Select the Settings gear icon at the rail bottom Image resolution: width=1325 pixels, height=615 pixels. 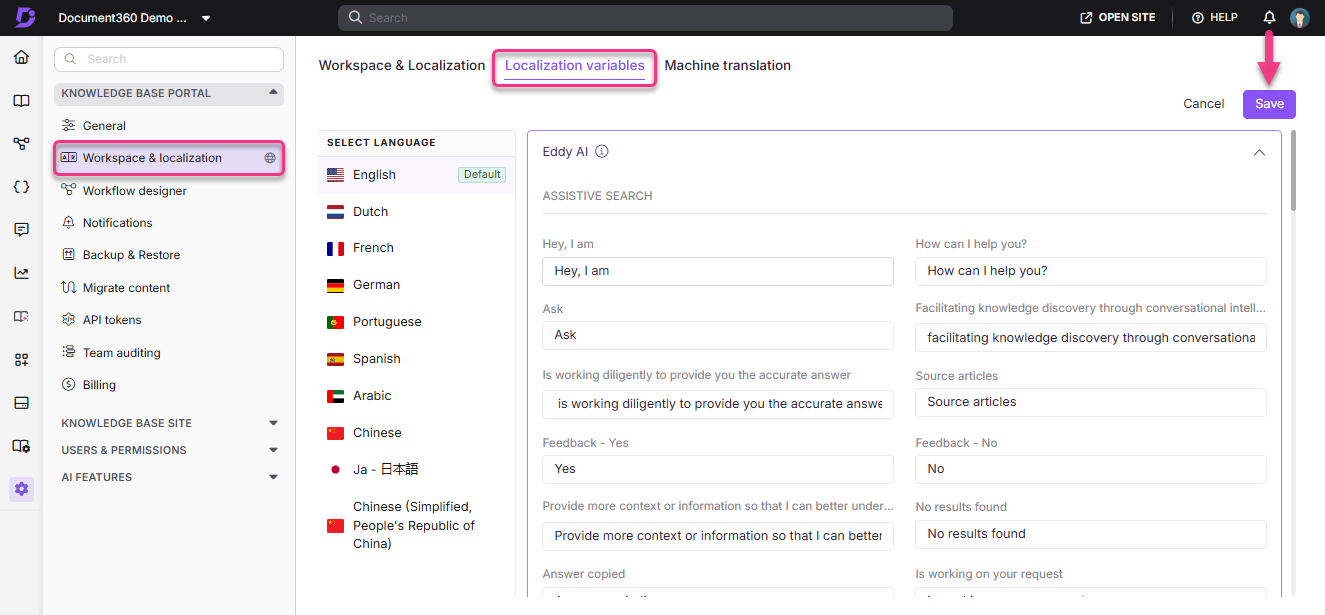click(x=21, y=488)
